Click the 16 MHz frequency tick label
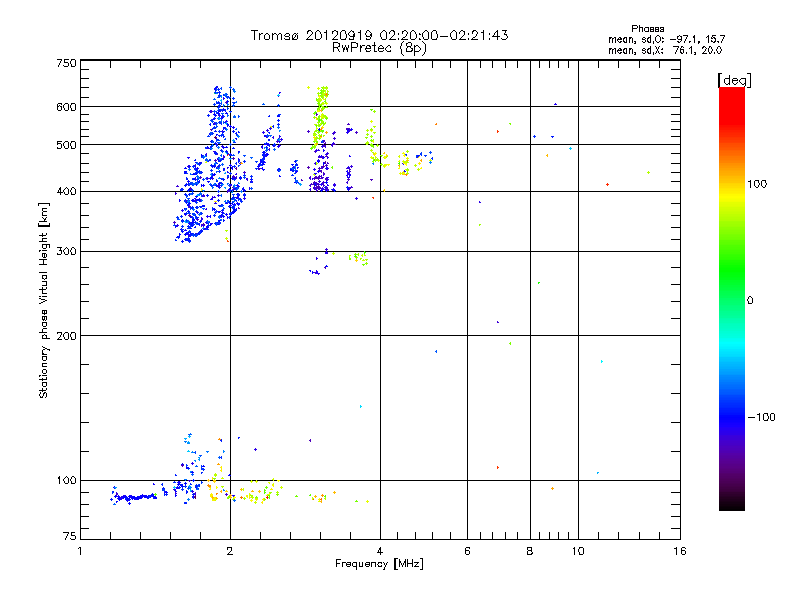Image resolution: width=800 pixels, height=600 pixels. click(680, 551)
